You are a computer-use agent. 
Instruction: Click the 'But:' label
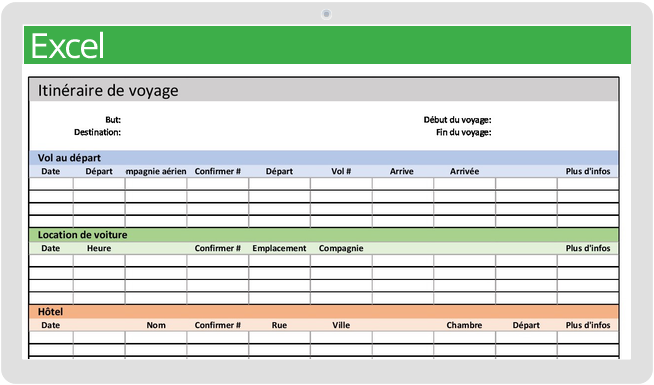pyautogui.click(x=113, y=120)
